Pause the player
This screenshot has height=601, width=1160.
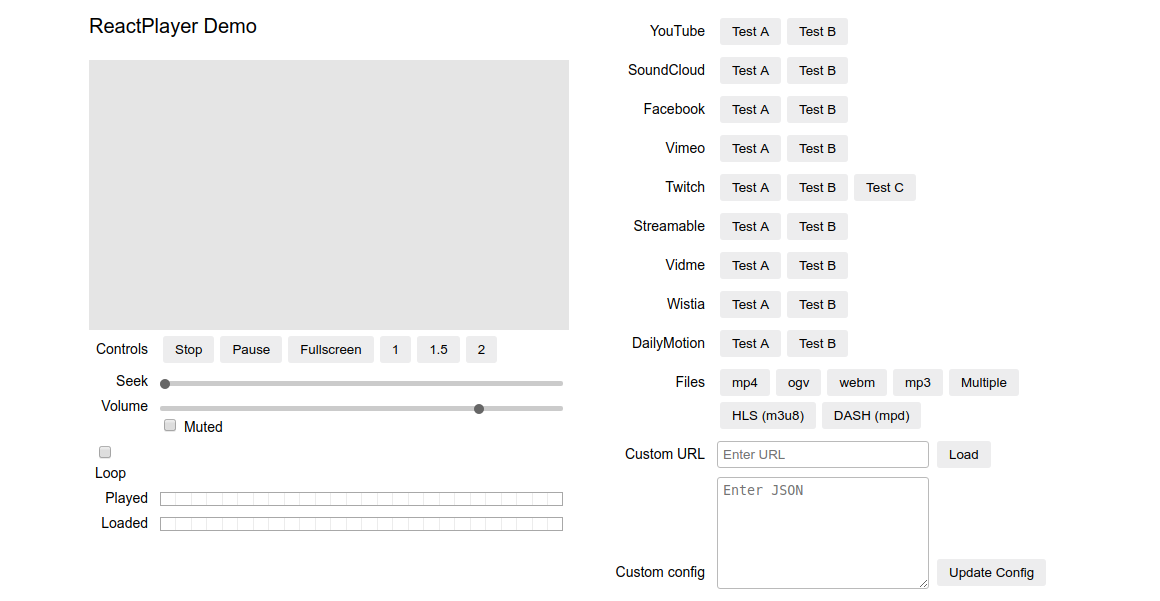pos(251,349)
